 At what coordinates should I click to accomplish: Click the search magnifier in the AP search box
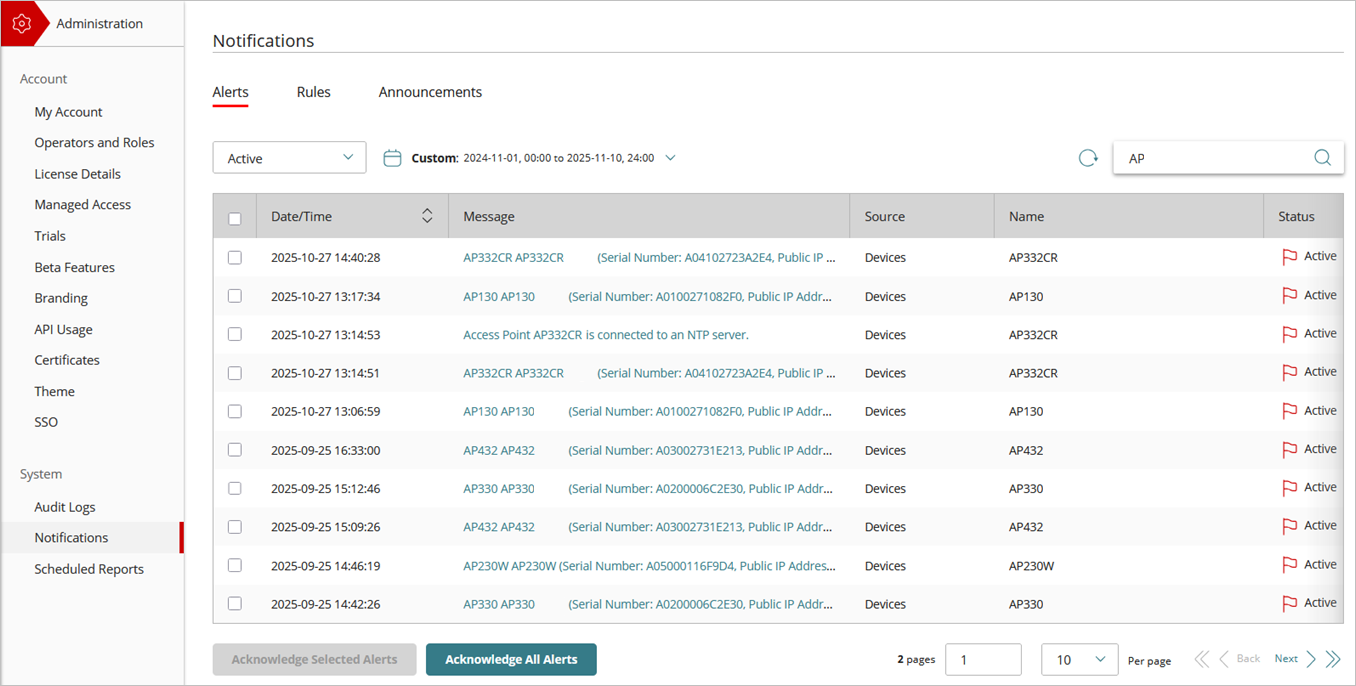tap(1322, 157)
